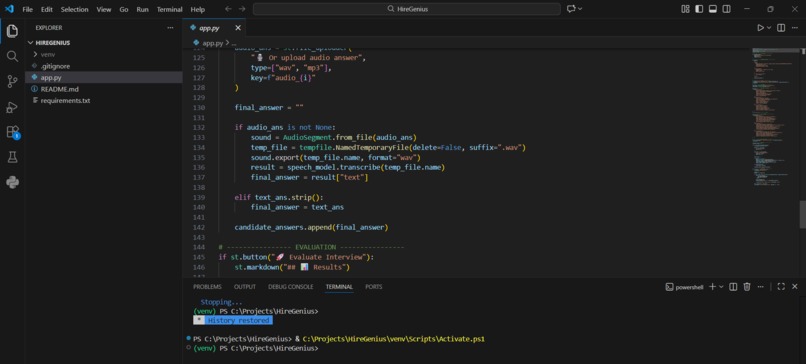Click the candidate_answers.append code line

tap(311, 227)
